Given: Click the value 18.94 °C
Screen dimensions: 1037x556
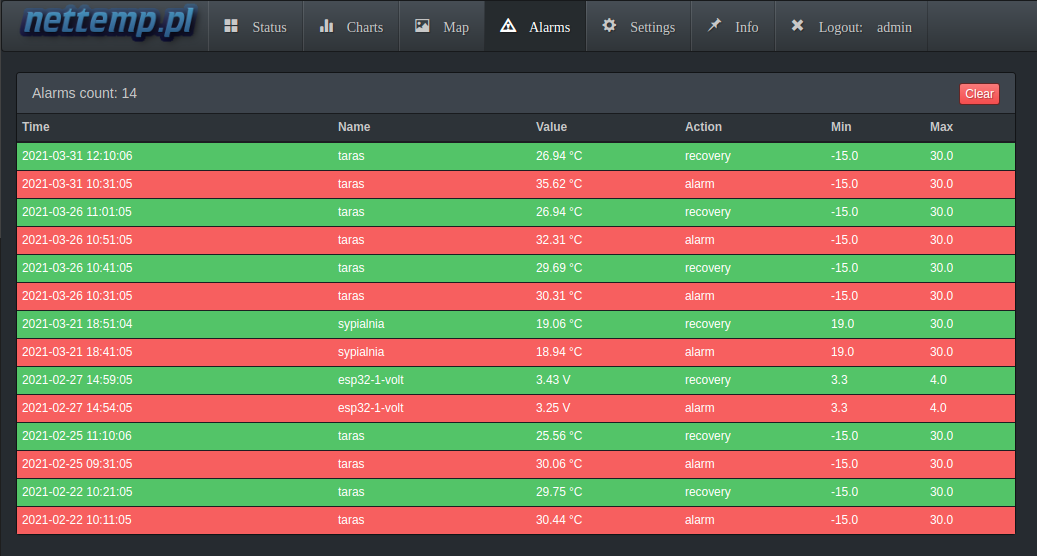Looking at the screenshot, I should (x=559, y=352).
